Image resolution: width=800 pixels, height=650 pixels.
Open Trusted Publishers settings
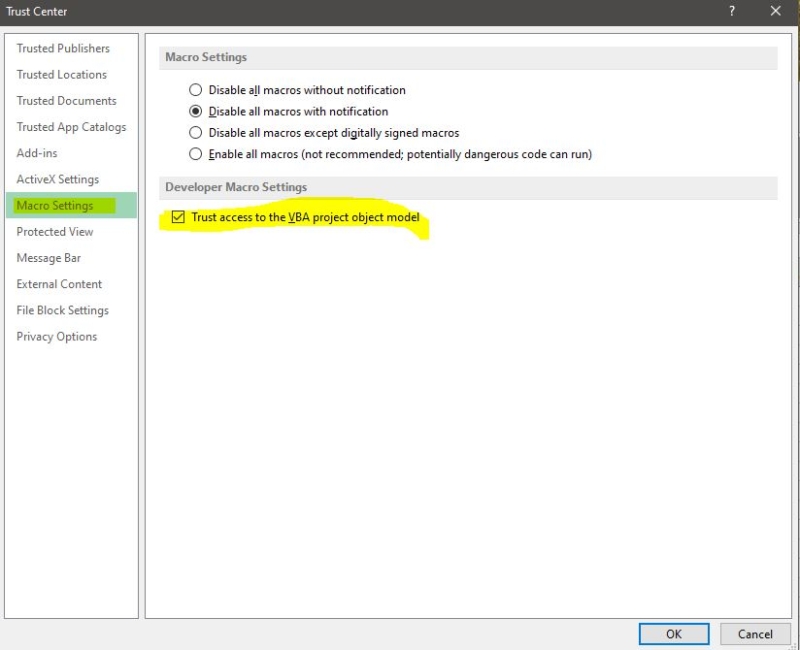tap(62, 48)
